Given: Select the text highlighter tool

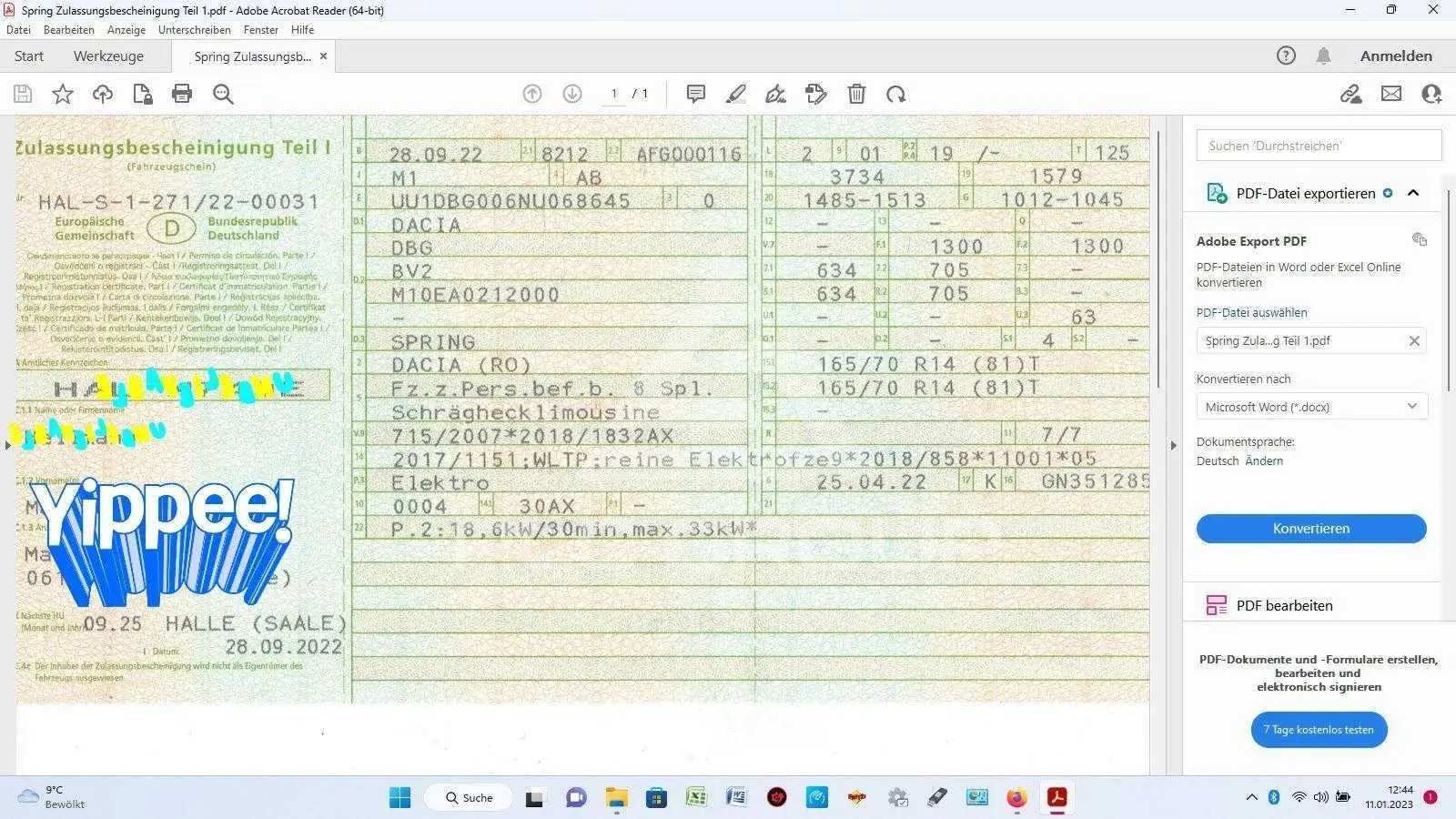Looking at the screenshot, I should (x=736, y=94).
